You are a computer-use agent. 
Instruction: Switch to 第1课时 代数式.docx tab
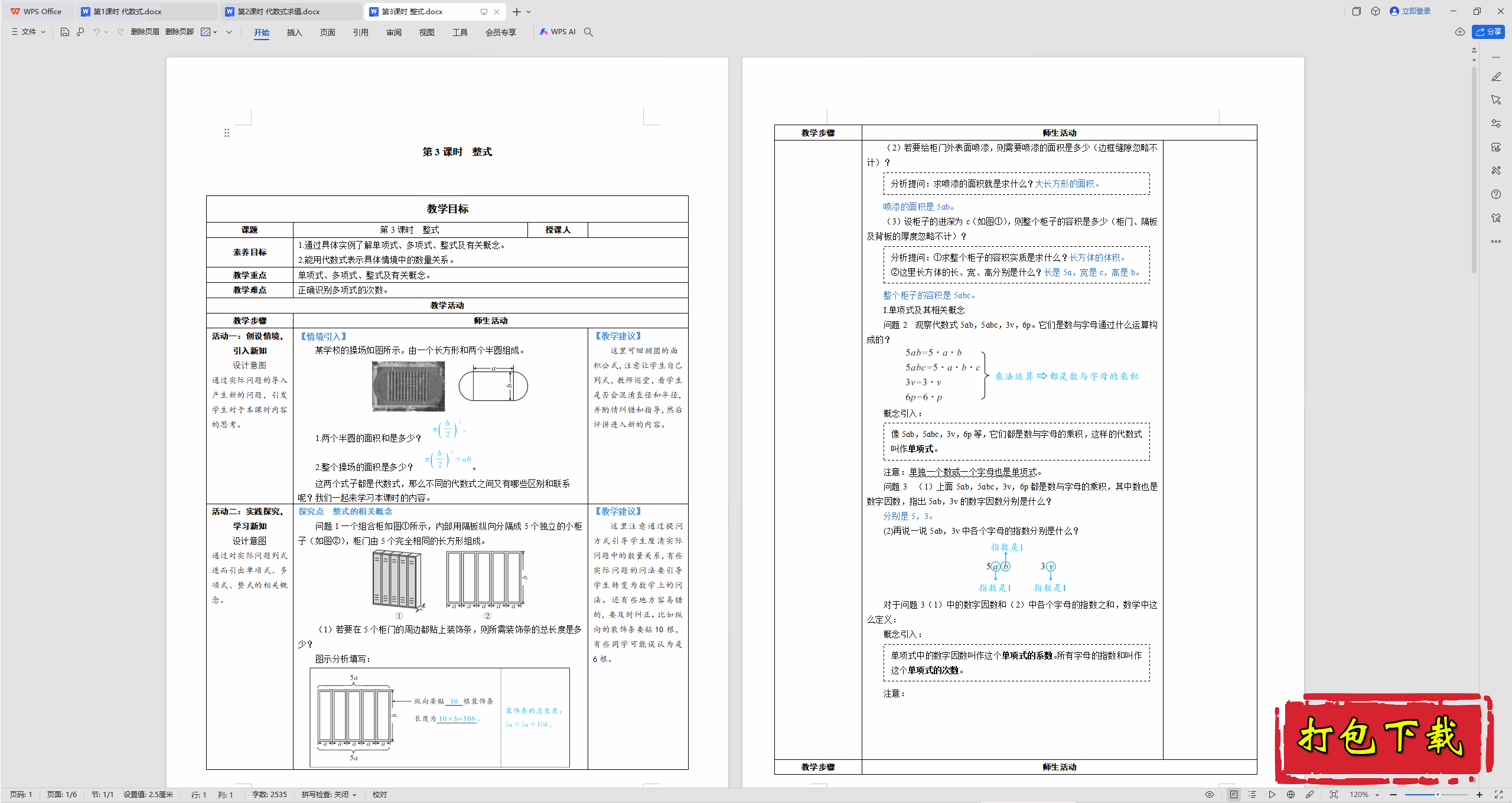(148, 11)
